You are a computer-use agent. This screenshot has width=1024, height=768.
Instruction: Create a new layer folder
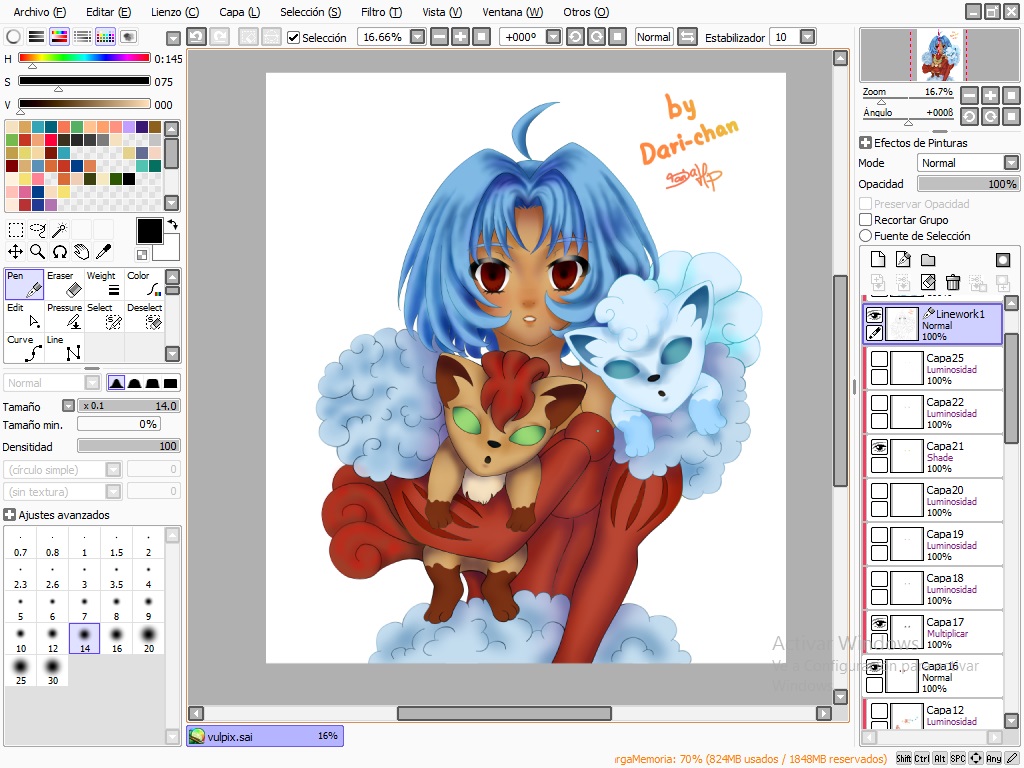(928, 259)
